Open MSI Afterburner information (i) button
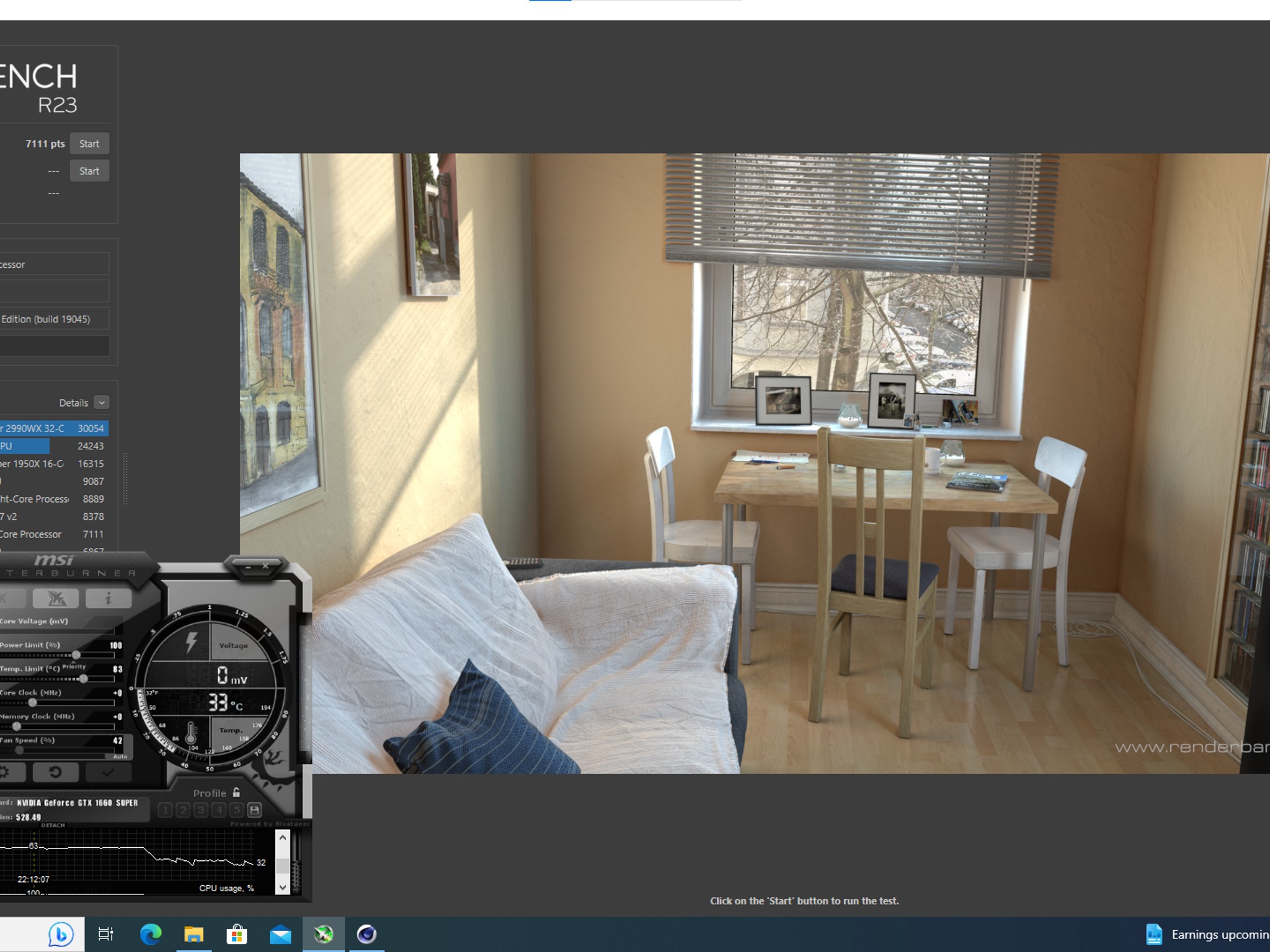This screenshot has height=952, width=1270. click(x=109, y=598)
